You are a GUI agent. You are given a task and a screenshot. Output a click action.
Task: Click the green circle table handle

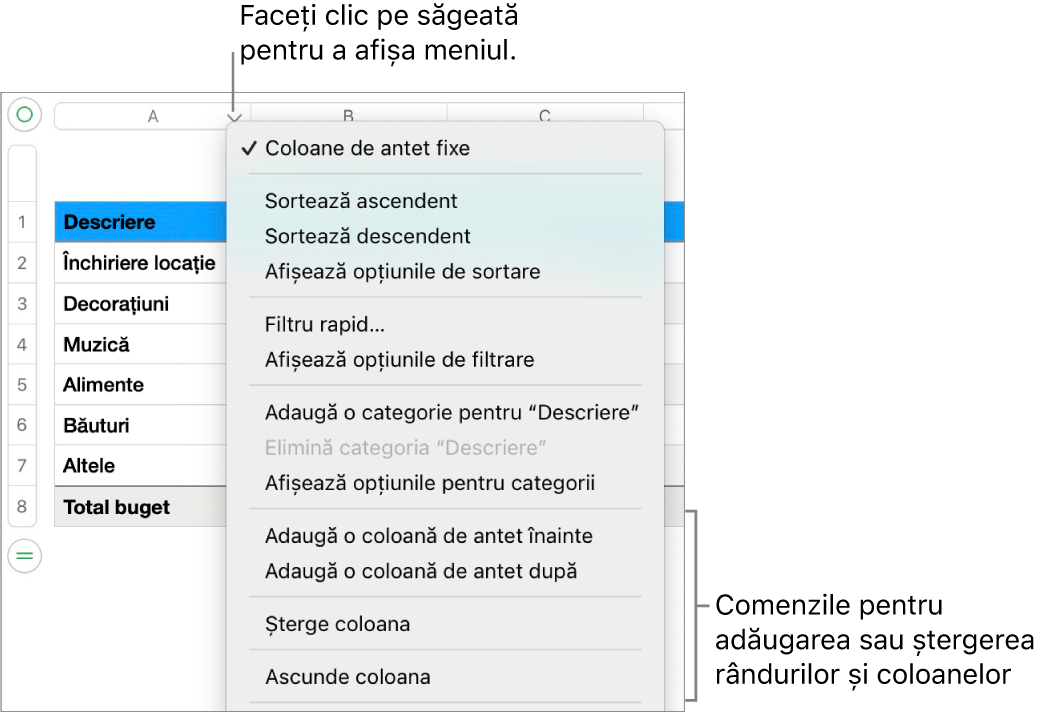[x=24, y=115]
